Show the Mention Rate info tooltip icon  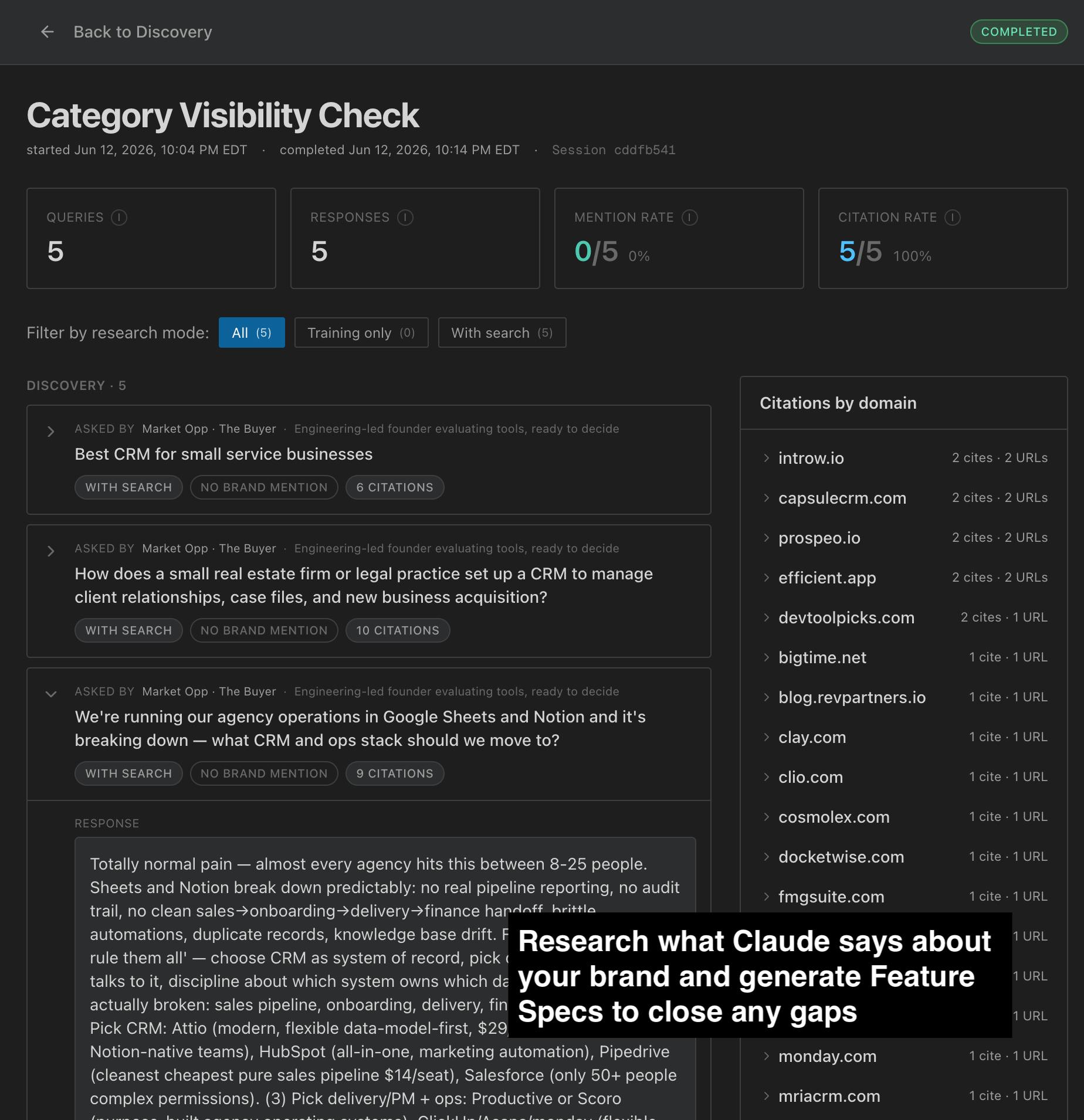690,218
